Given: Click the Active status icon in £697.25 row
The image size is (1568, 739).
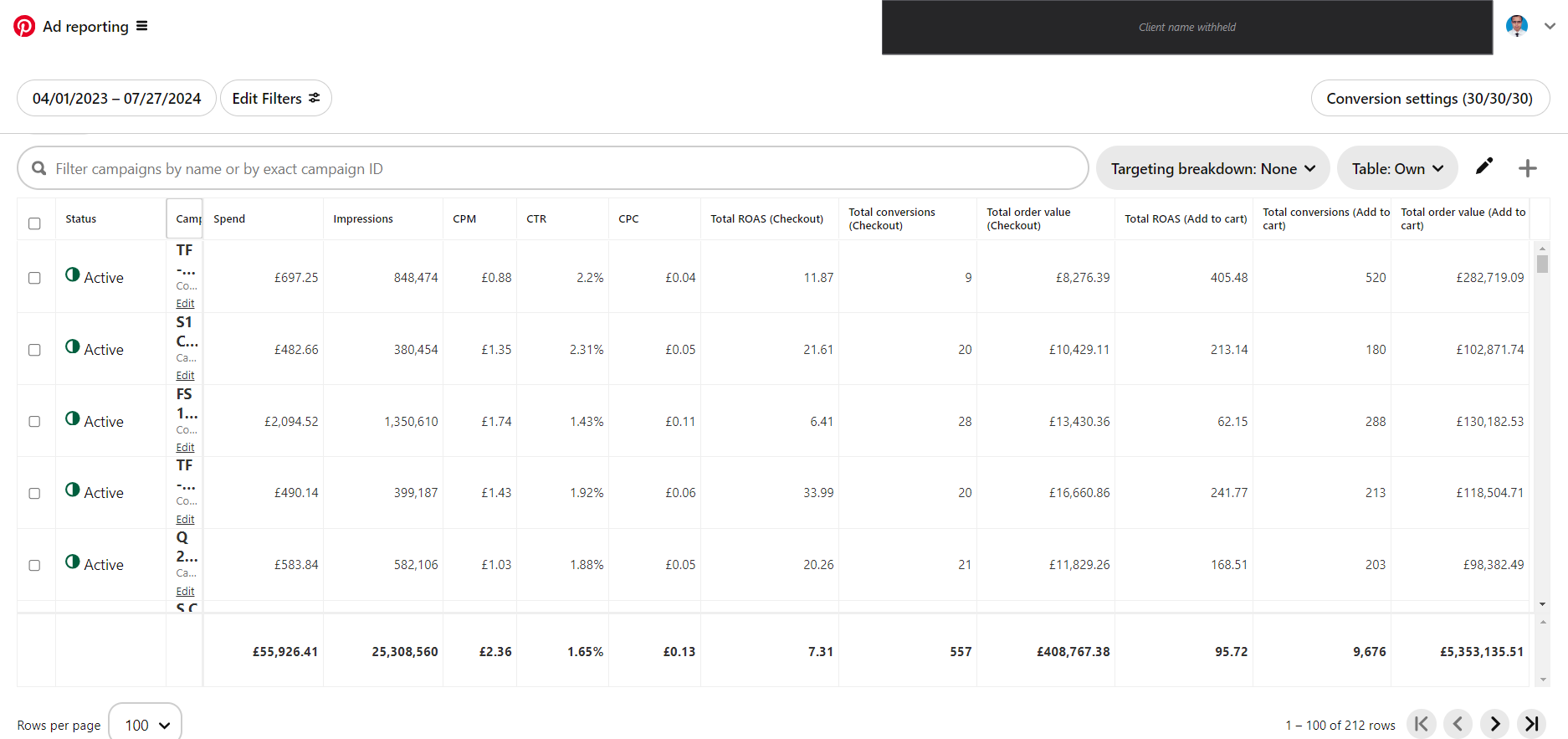Looking at the screenshot, I should click(73, 275).
